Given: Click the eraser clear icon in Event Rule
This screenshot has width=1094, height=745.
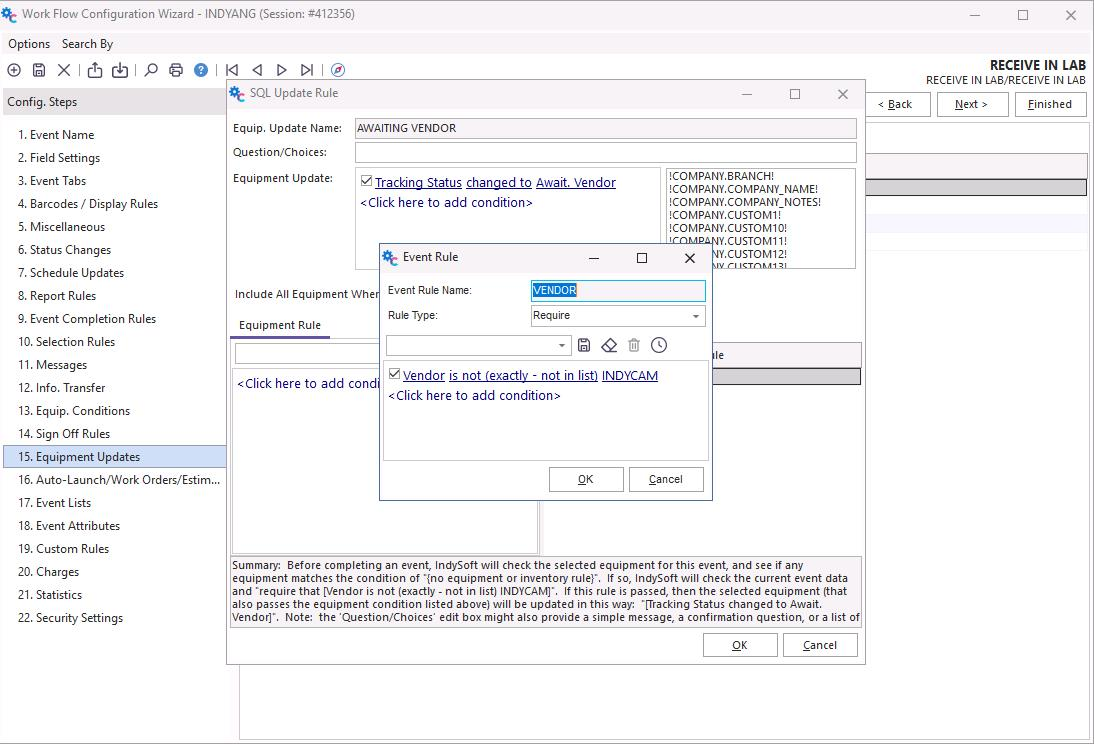Looking at the screenshot, I should click(609, 345).
